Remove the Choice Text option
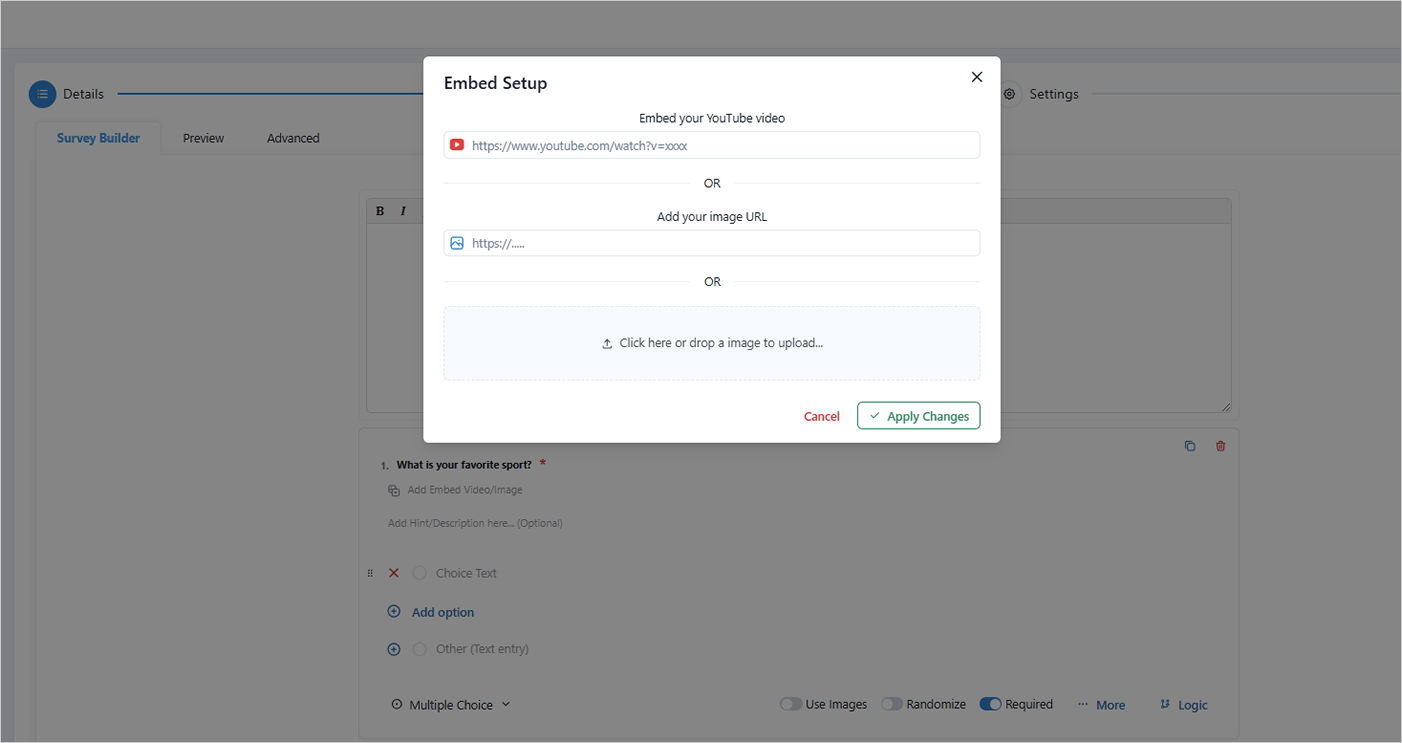1402x743 pixels. point(394,573)
